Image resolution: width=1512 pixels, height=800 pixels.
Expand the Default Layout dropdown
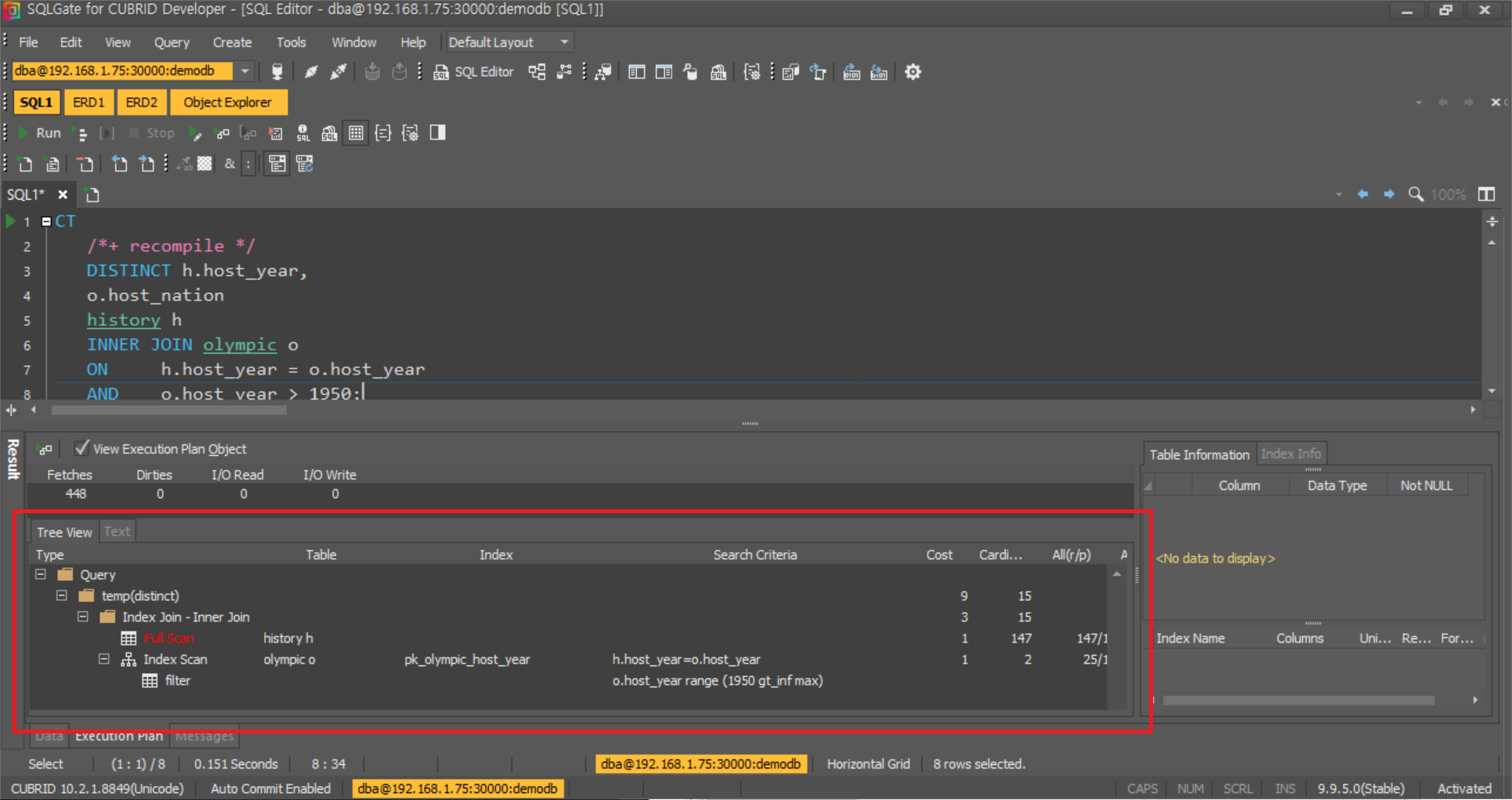tap(564, 42)
